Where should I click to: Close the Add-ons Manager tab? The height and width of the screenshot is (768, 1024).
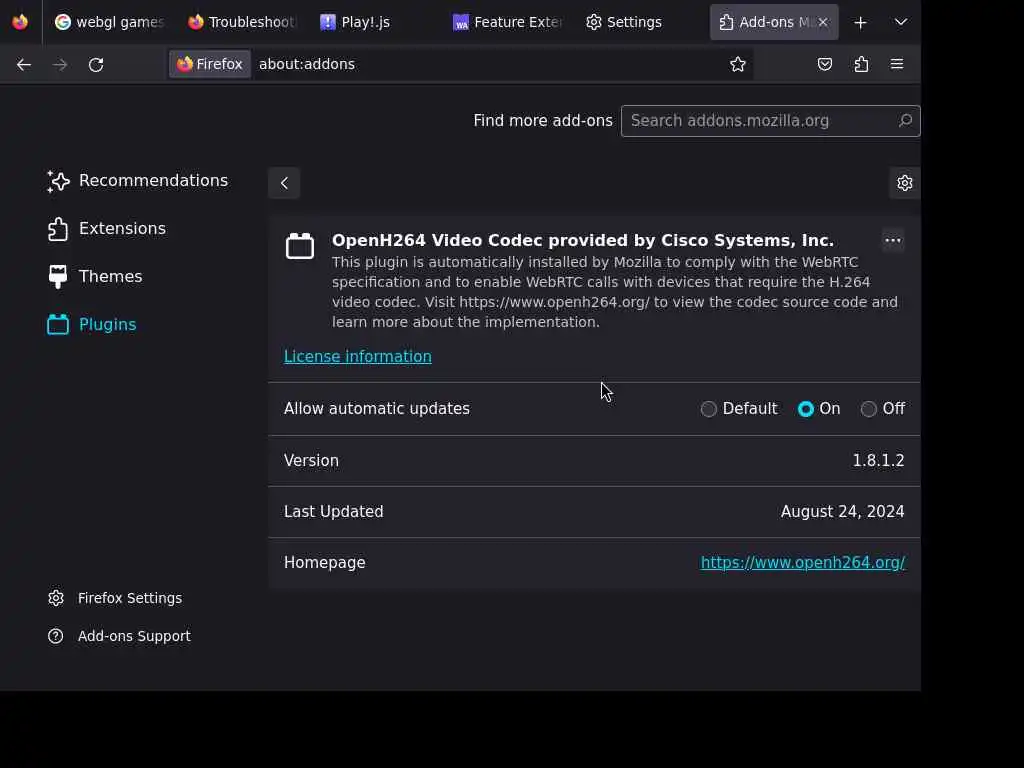[x=823, y=22]
